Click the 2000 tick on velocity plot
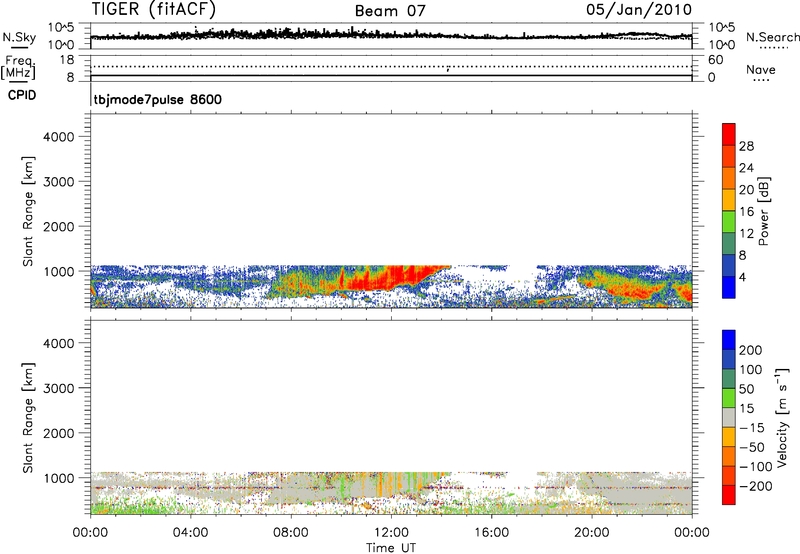 (59, 433)
